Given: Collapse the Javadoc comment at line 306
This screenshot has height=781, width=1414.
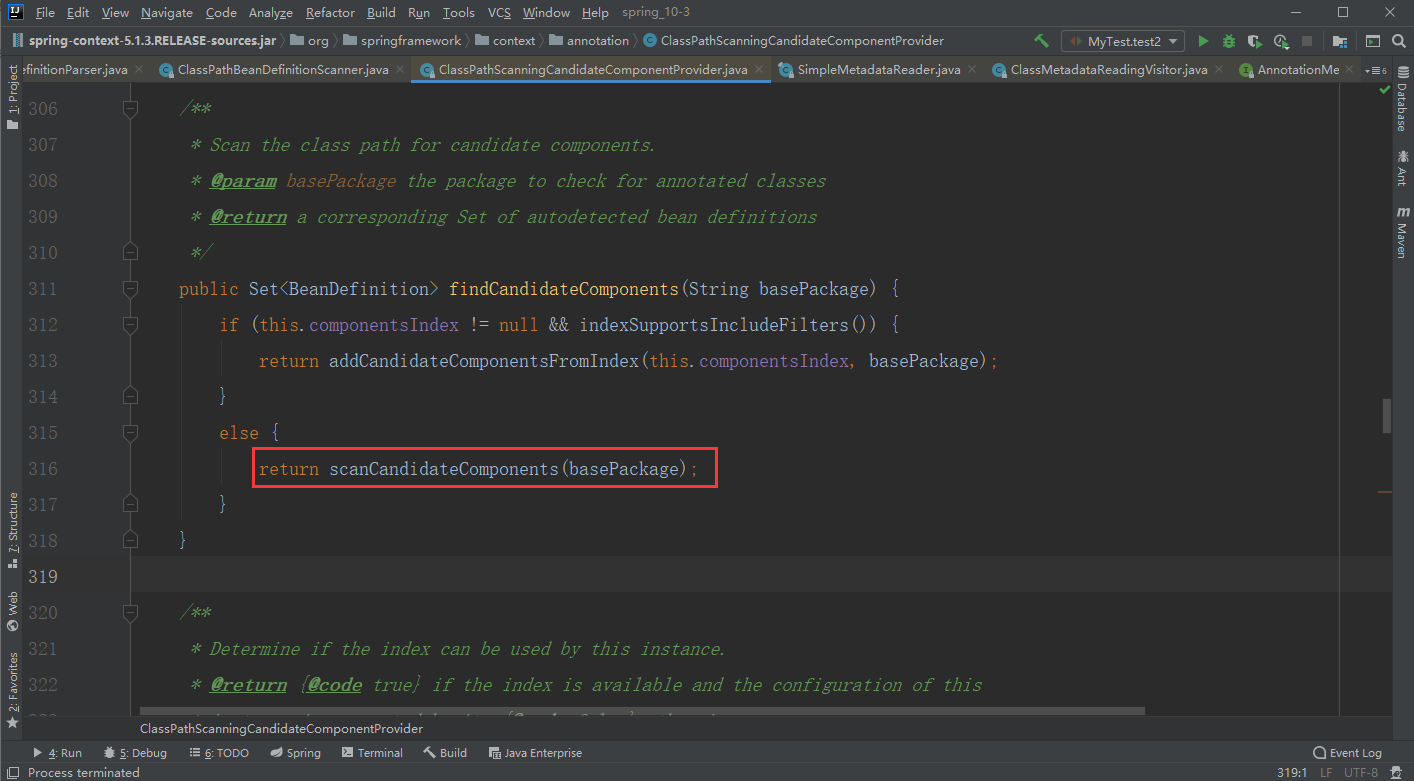Looking at the screenshot, I should tap(130, 108).
